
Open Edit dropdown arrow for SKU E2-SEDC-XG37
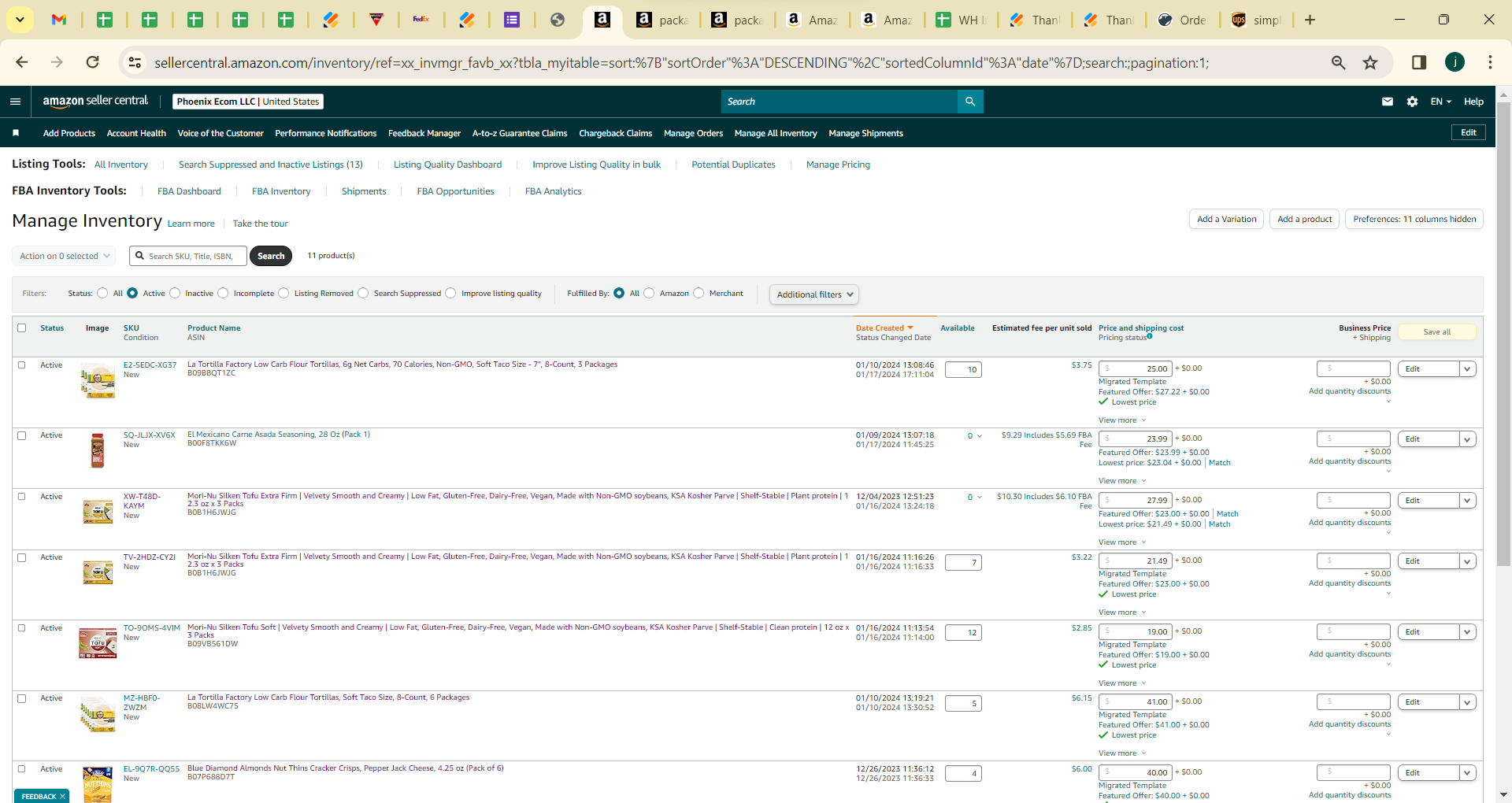1467,369
